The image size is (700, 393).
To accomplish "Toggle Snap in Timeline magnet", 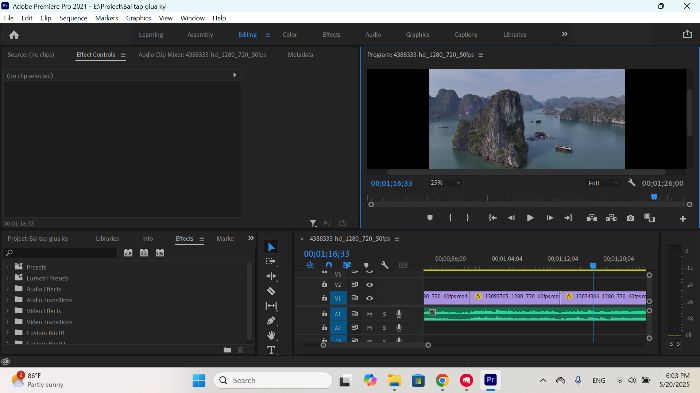I will (x=329, y=265).
